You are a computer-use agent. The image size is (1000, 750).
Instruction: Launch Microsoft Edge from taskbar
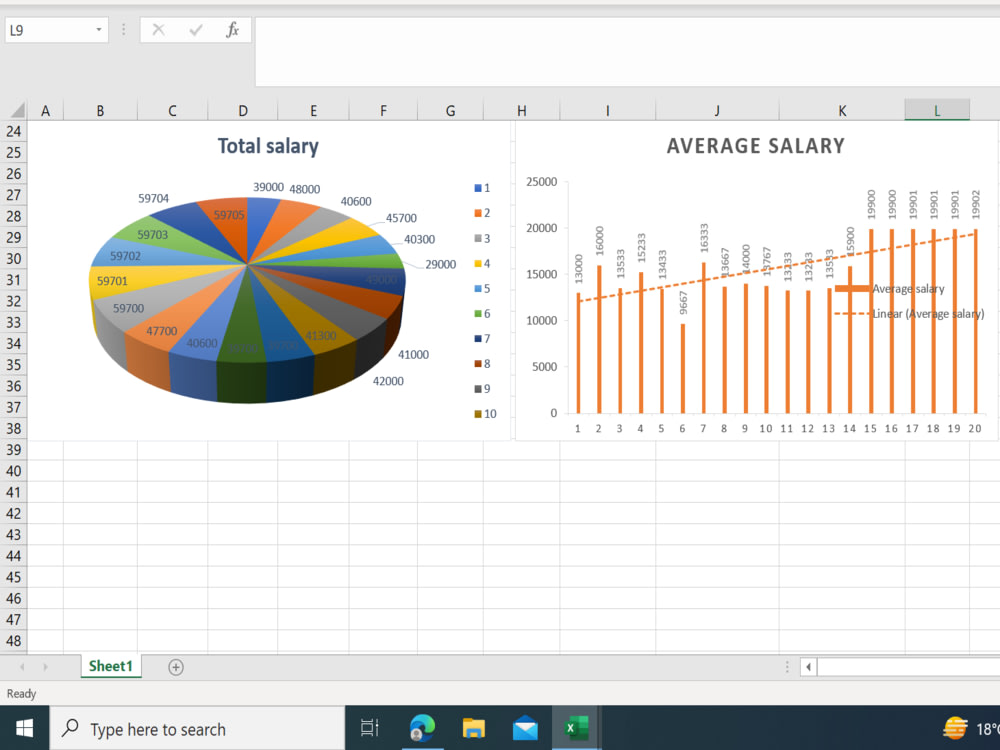pos(422,728)
